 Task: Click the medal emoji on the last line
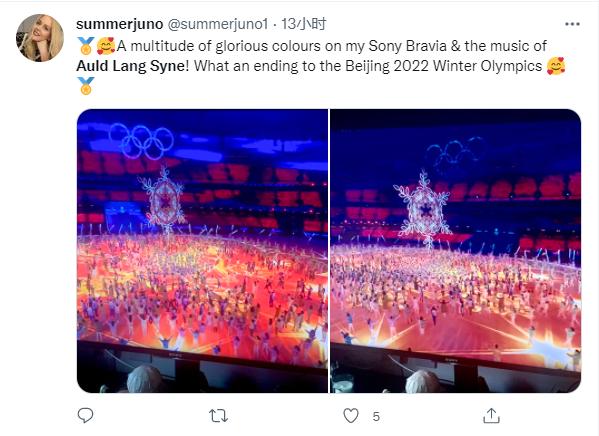86,86
